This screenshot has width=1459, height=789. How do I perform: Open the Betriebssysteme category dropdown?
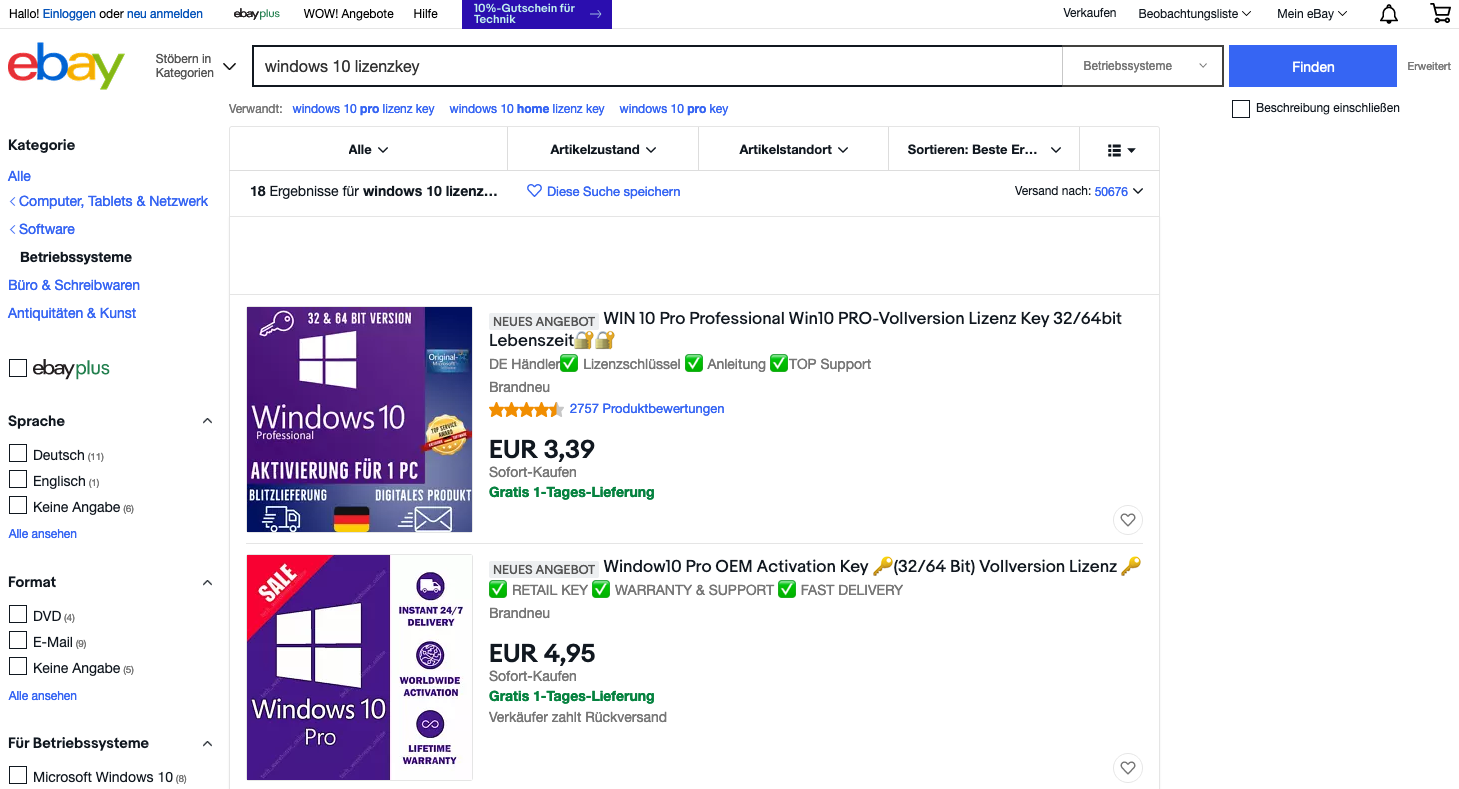1143,66
